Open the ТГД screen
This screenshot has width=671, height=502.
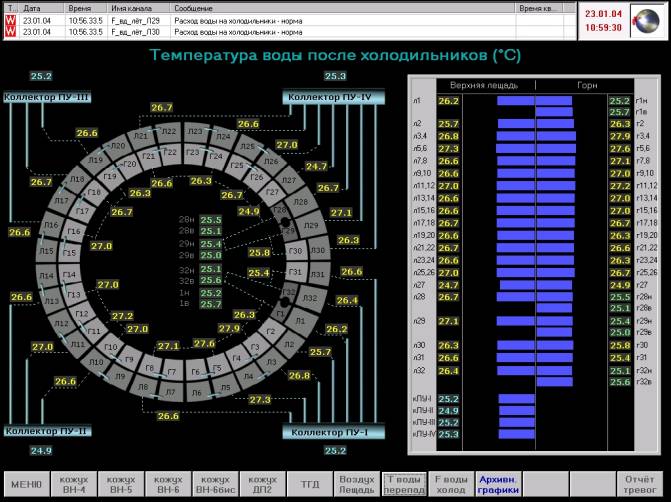click(x=310, y=485)
